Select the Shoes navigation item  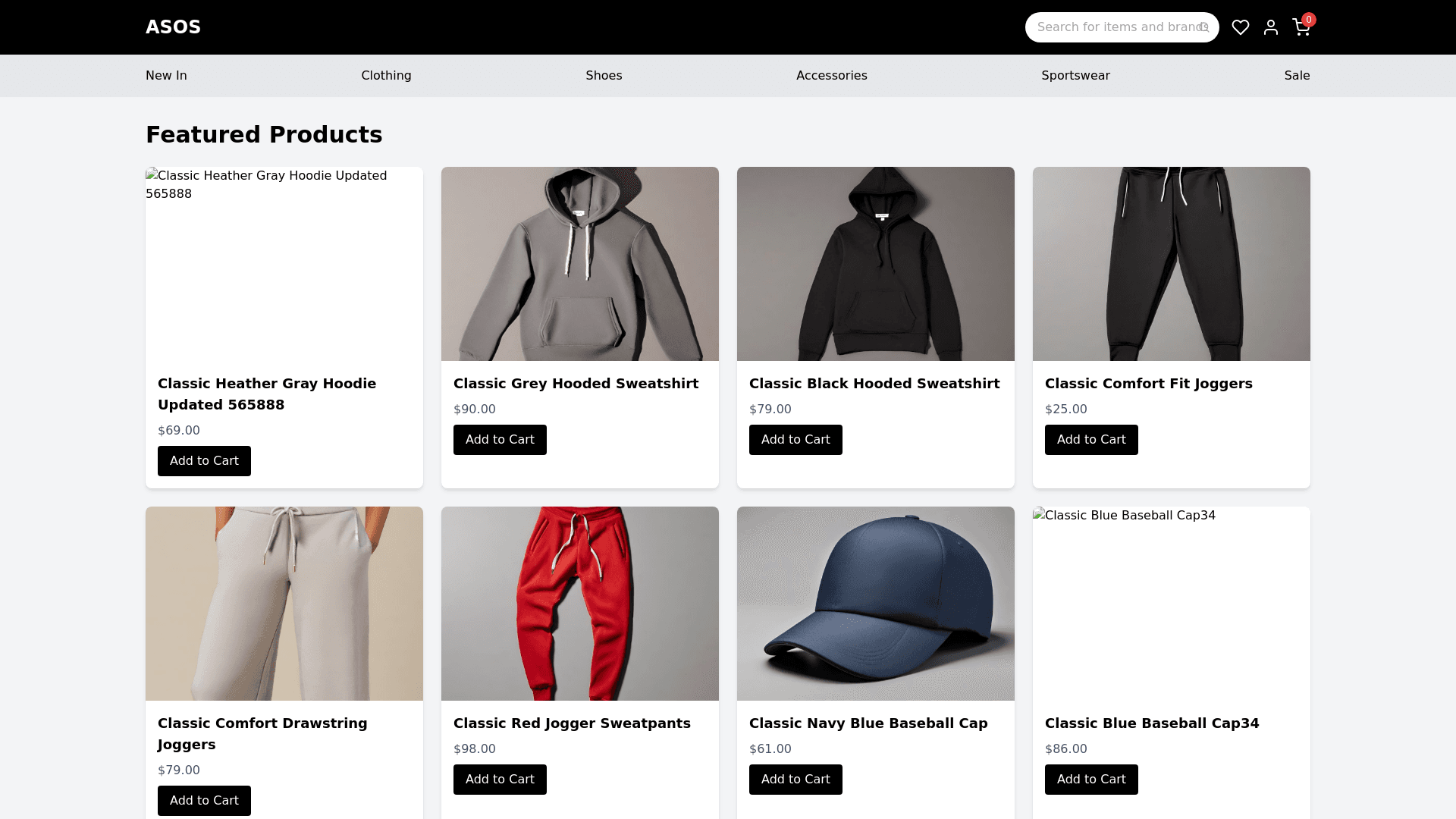[x=604, y=76]
